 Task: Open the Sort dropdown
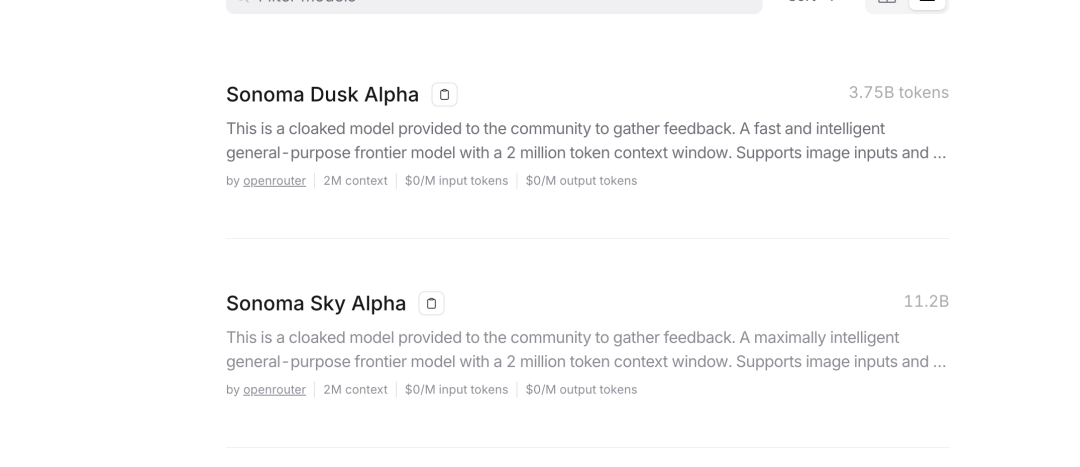[815, 3]
